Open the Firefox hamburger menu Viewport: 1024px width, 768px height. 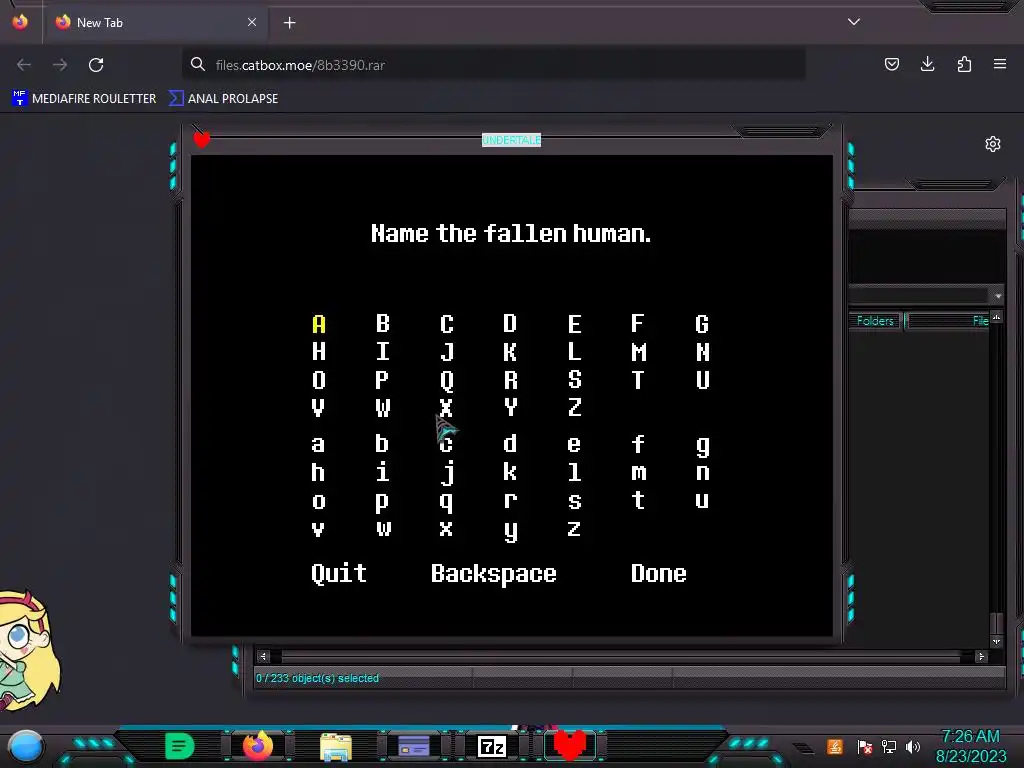[1000, 64]
